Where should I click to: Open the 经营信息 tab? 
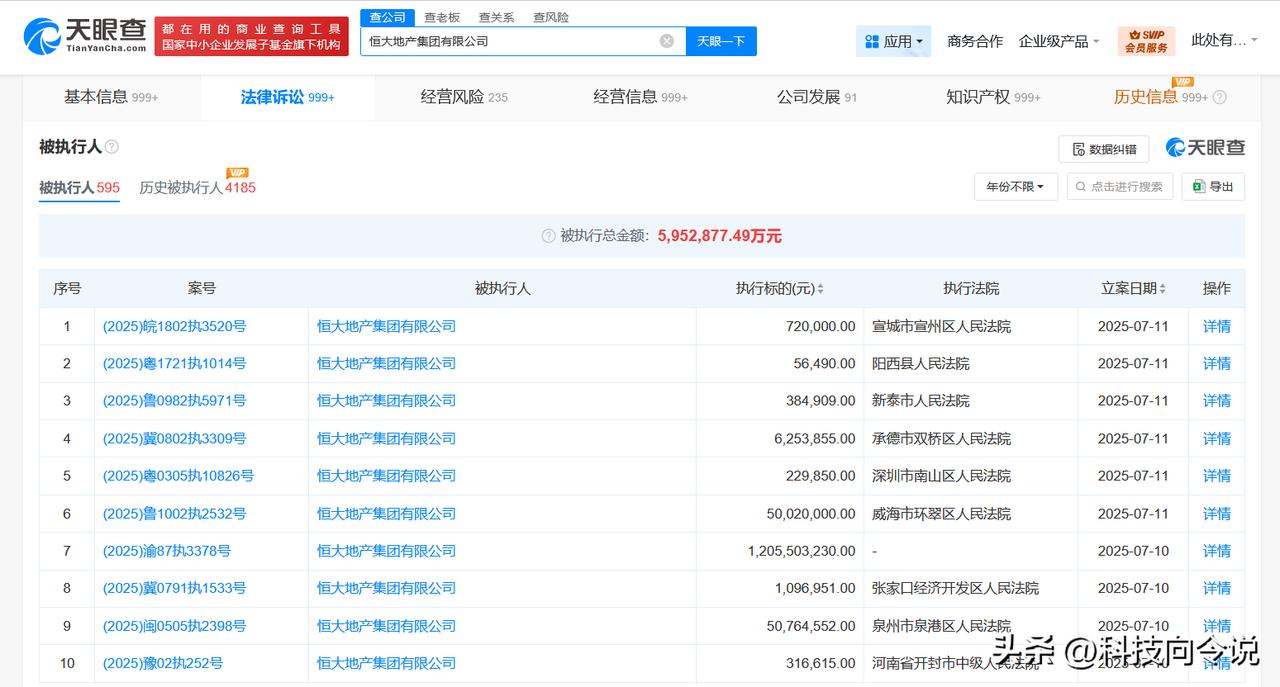coord(641,97)
